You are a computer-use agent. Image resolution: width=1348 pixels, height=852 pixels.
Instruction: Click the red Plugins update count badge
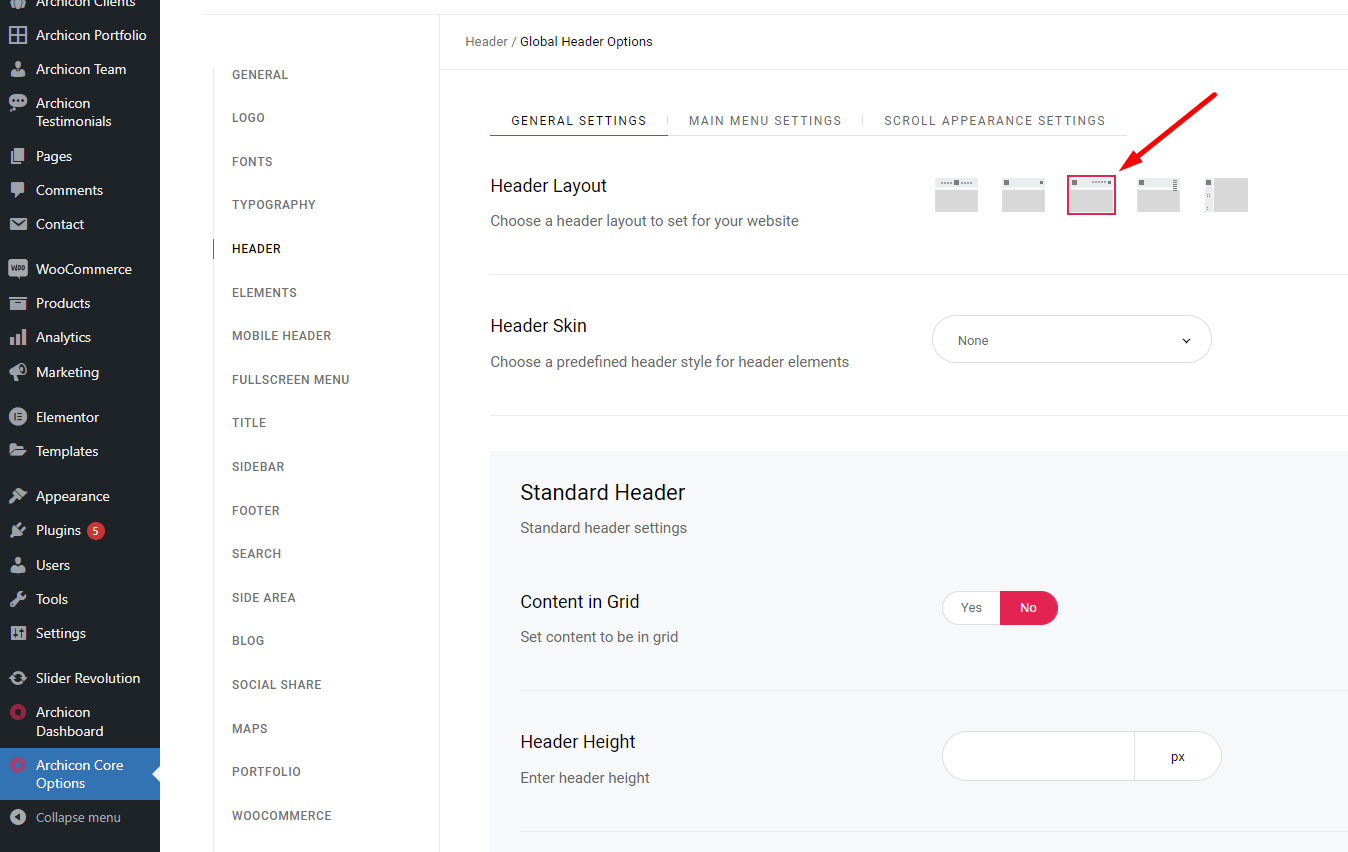pyautogui.click(x=96, y=531)
